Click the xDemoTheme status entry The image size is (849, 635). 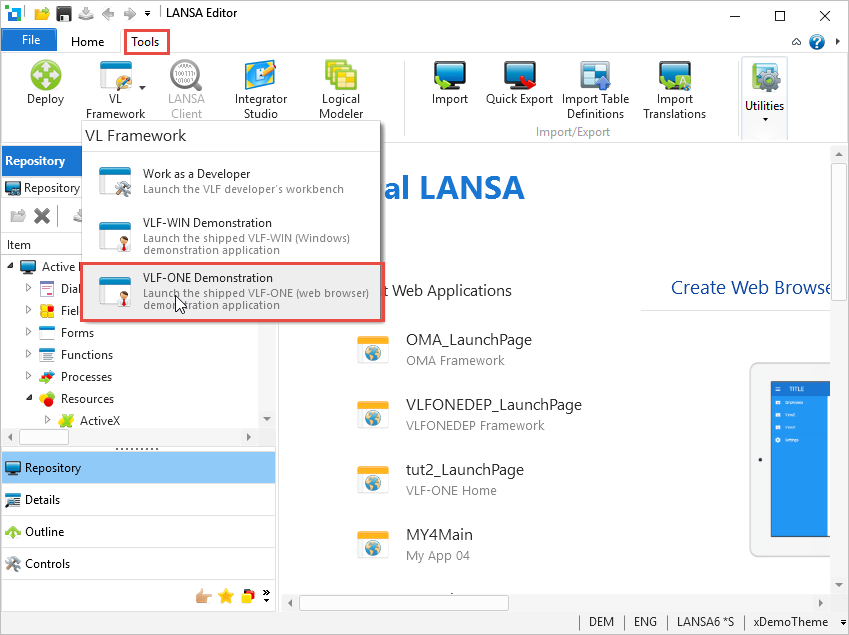click(790, 622)
